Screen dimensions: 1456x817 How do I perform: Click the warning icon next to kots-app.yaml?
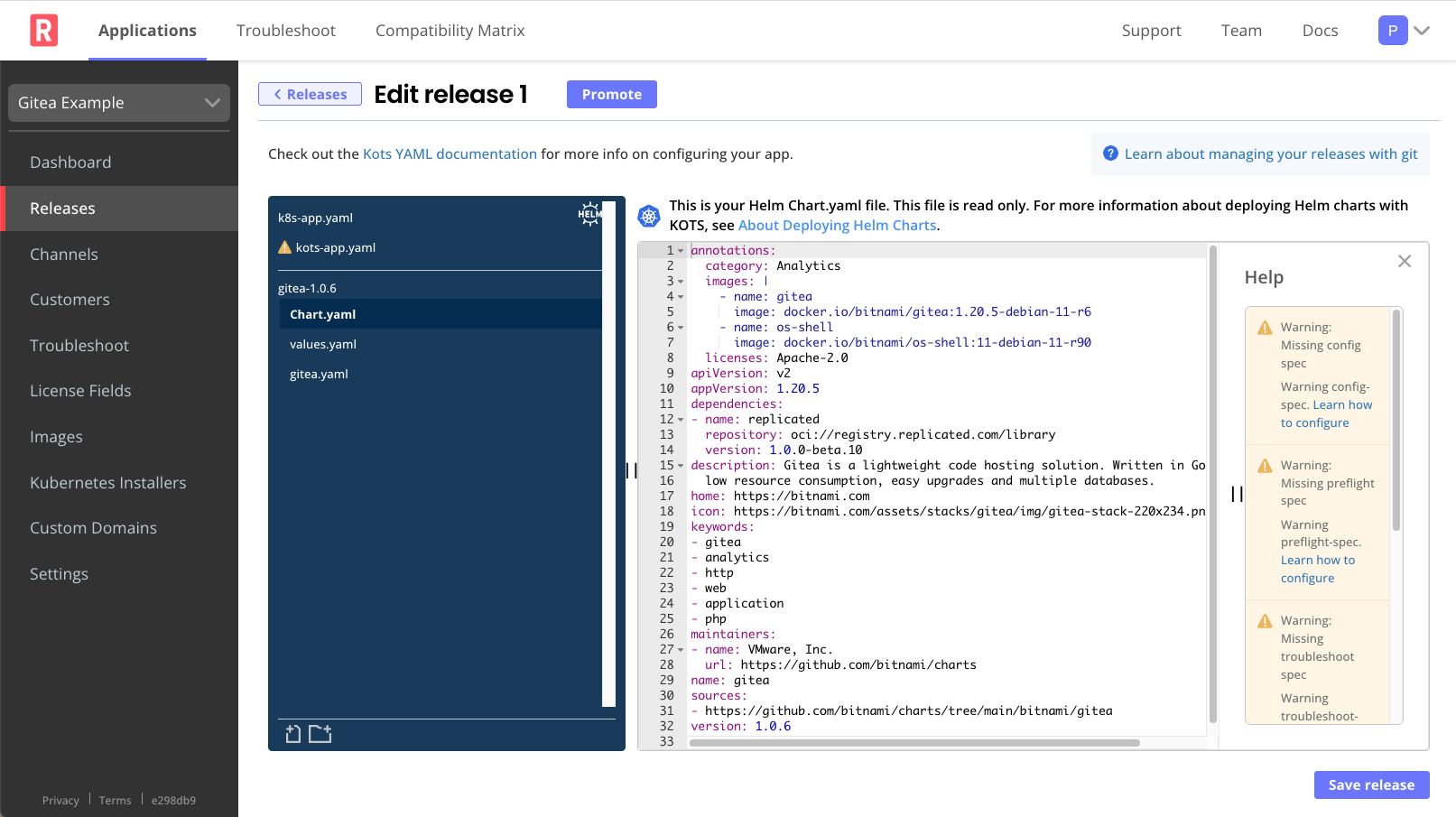[284, 246]
